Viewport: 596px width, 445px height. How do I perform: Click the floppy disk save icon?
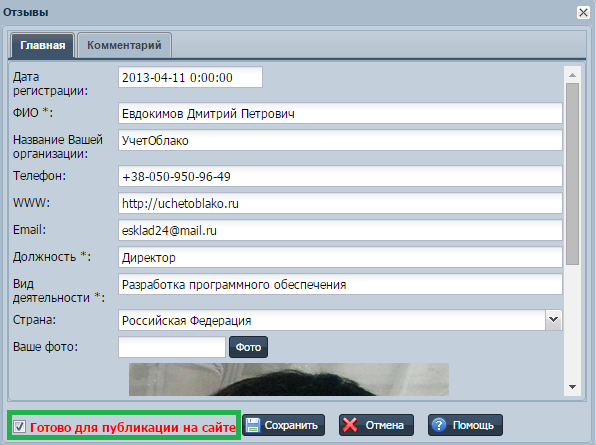pyautogui.click(x=252, y=425)
